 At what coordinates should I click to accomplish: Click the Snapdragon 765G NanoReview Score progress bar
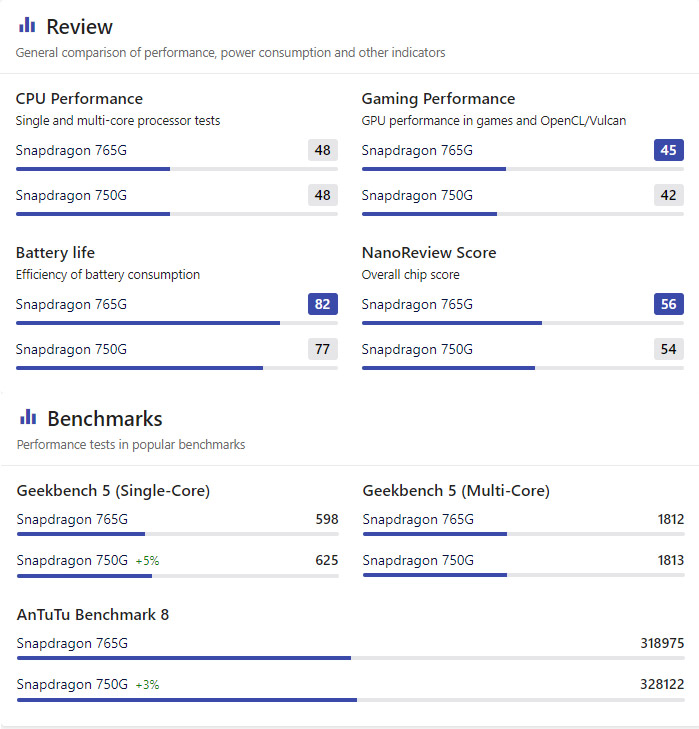pos(523,323)
